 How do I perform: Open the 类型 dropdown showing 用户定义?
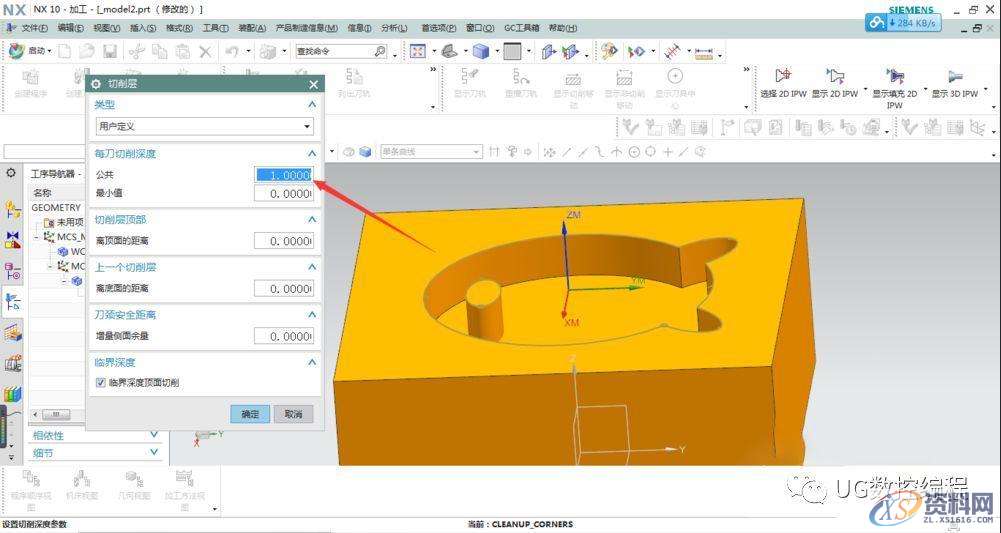(204, 127)
